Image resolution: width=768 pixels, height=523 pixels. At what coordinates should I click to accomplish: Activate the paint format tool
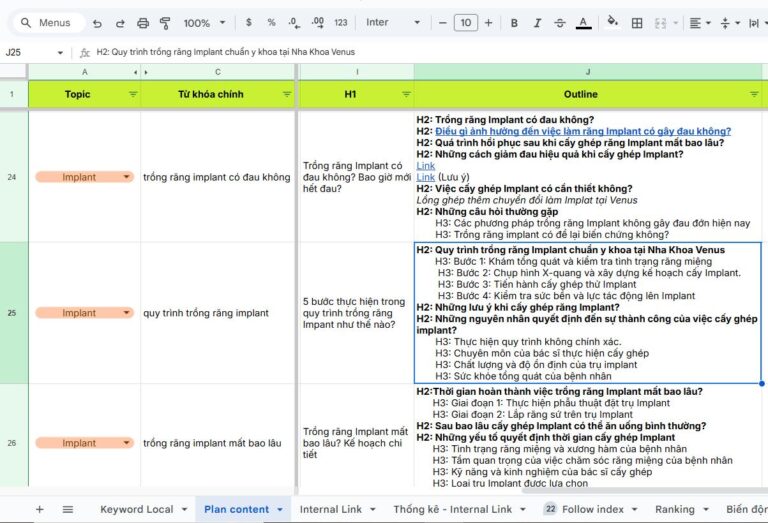pyautogui.click(x=165, y=23)
